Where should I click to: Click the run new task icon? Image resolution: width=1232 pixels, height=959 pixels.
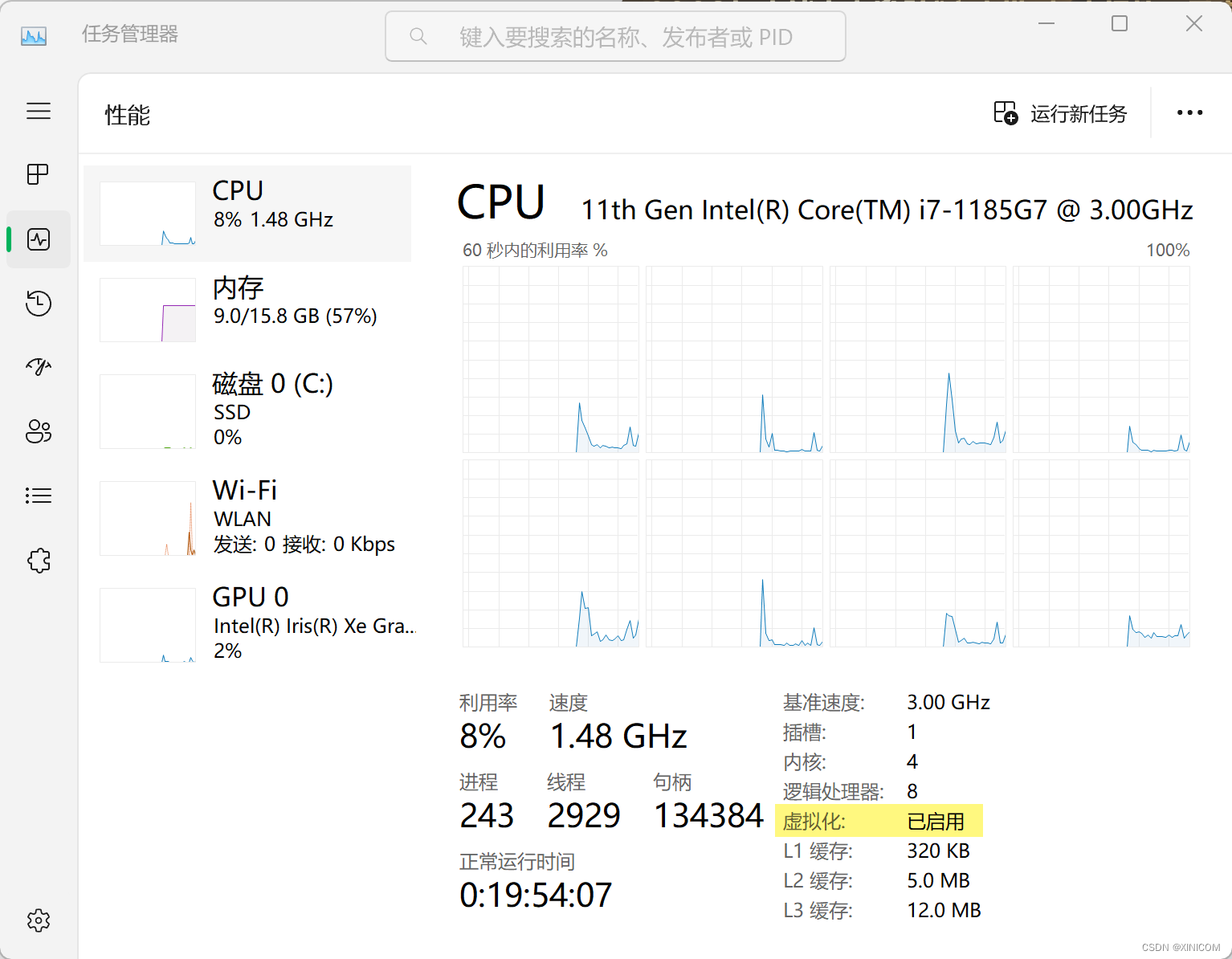(1006, 113)
